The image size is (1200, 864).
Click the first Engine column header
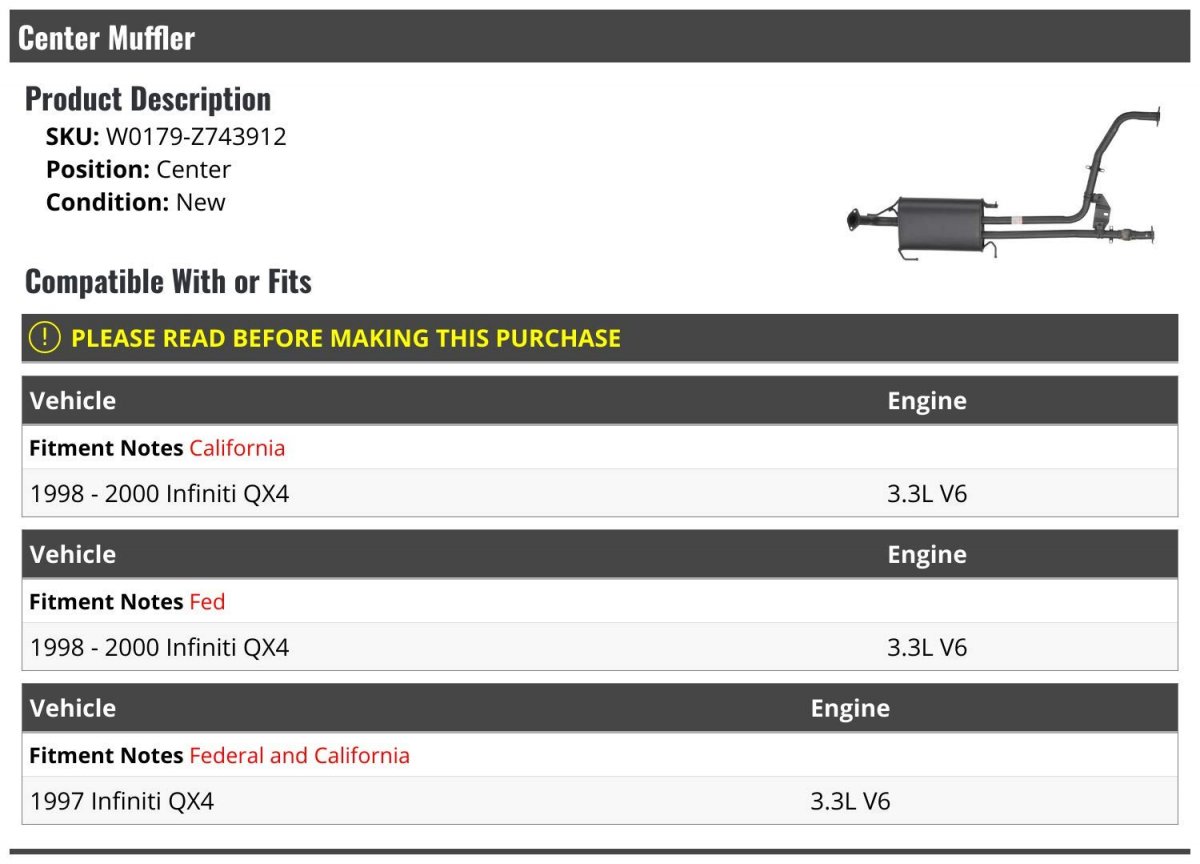pyautogui.click(x=927, y=402)
